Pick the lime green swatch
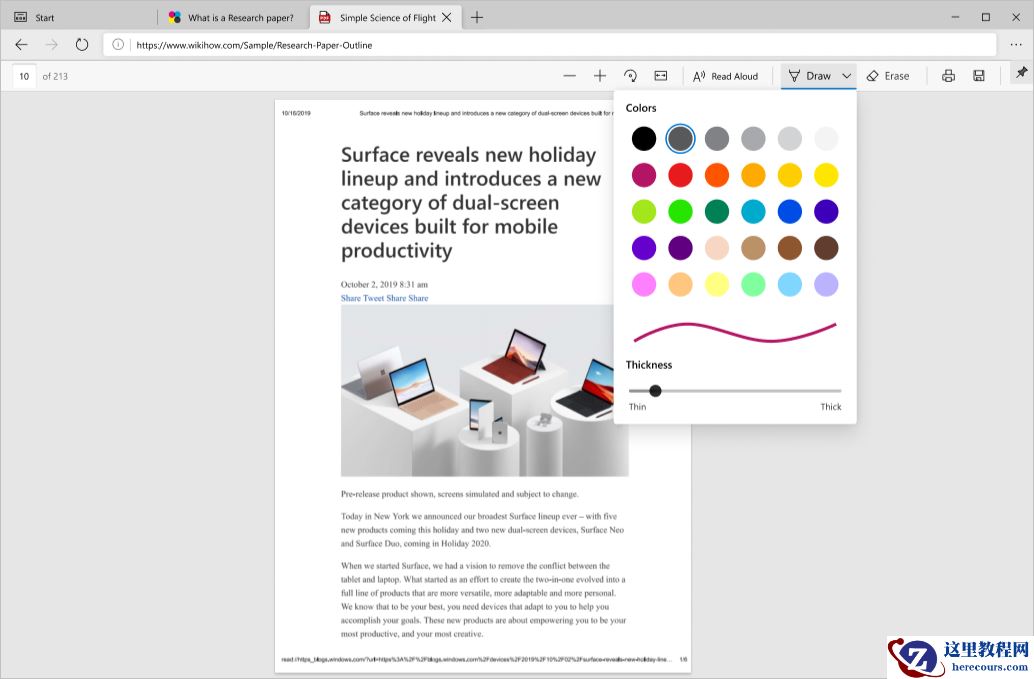This screenshot has height=679, width=1034. 644,212
